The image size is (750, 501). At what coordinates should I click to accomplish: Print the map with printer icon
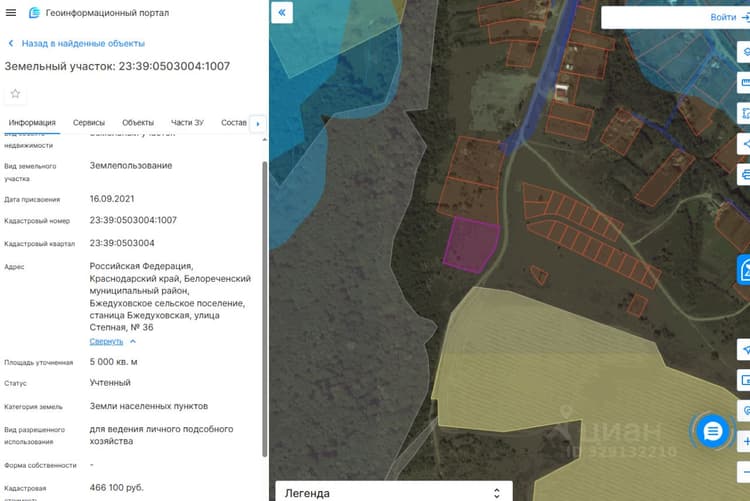coord(745,175)
